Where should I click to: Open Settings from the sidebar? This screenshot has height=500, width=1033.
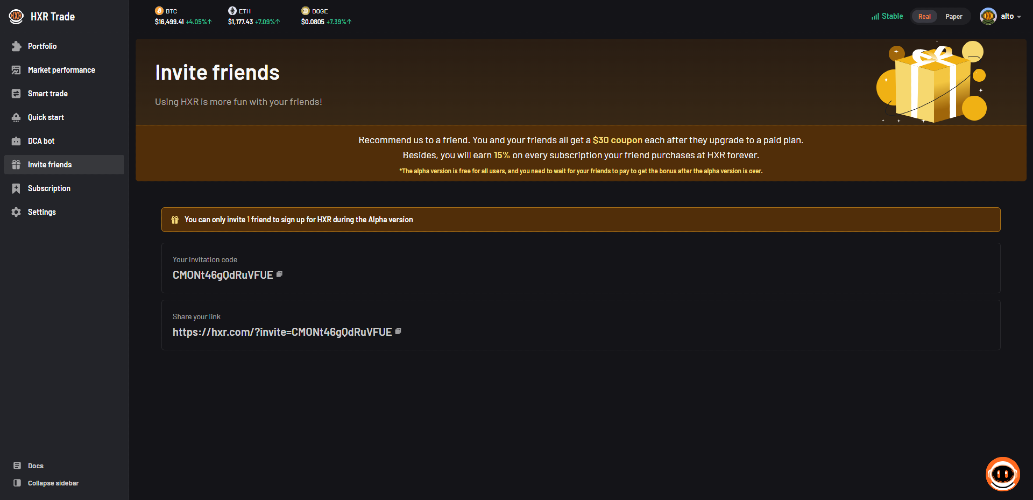pos(64,212)
